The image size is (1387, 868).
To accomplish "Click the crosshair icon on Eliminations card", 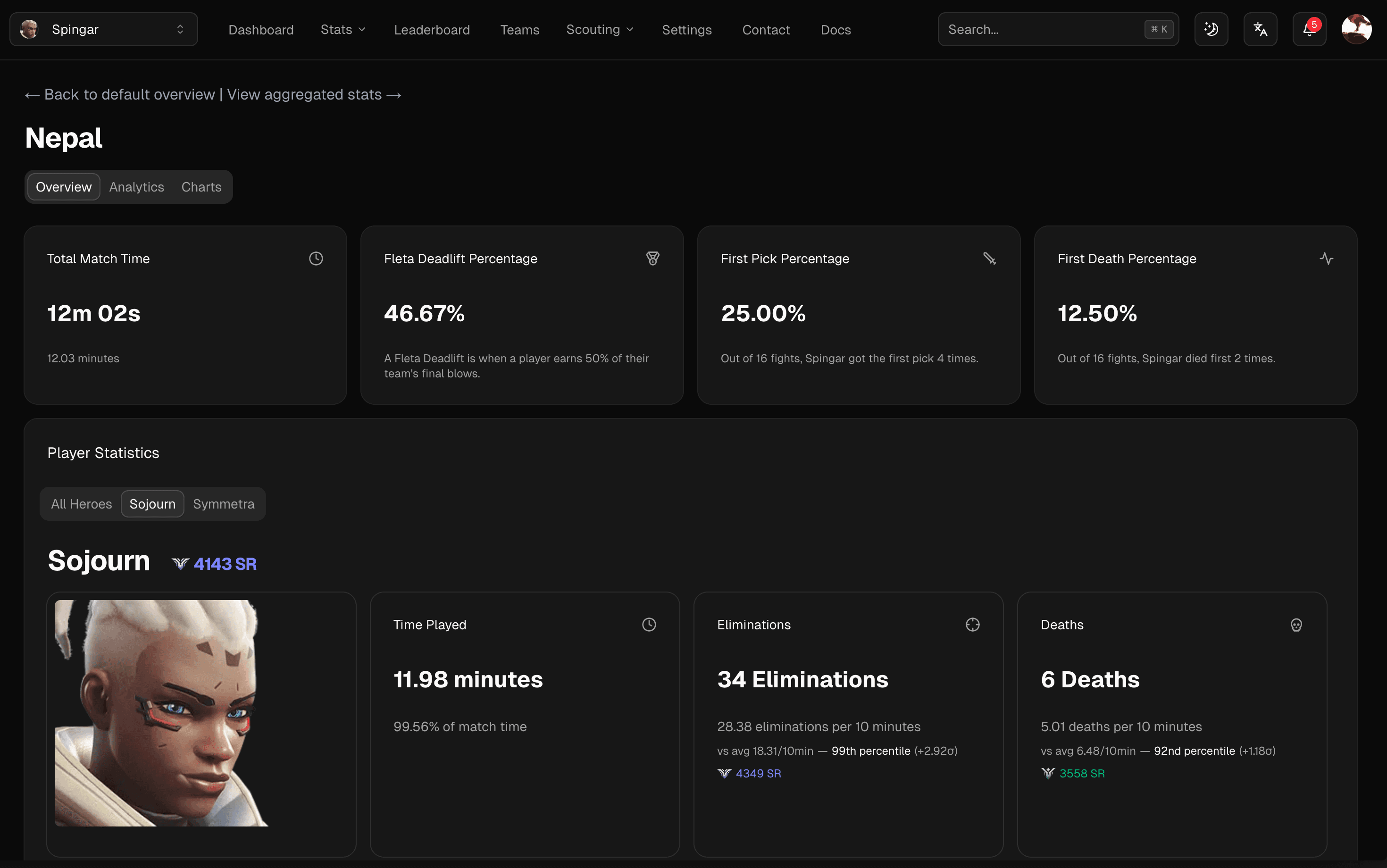I will click(x=971, y=625).
